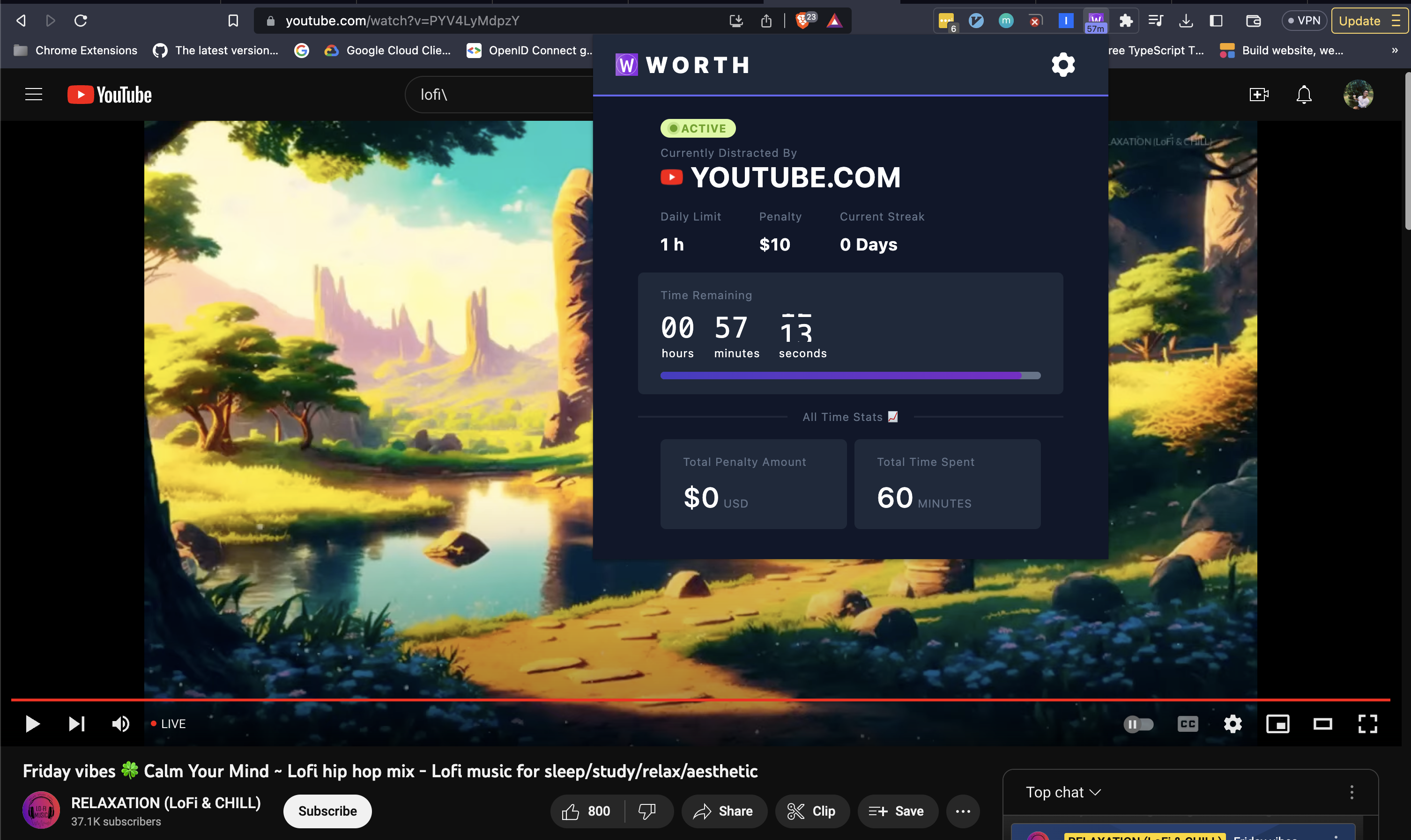Enable miniplayer mode
This screenshot has width=1411, height=840.
click(1277, 723)
